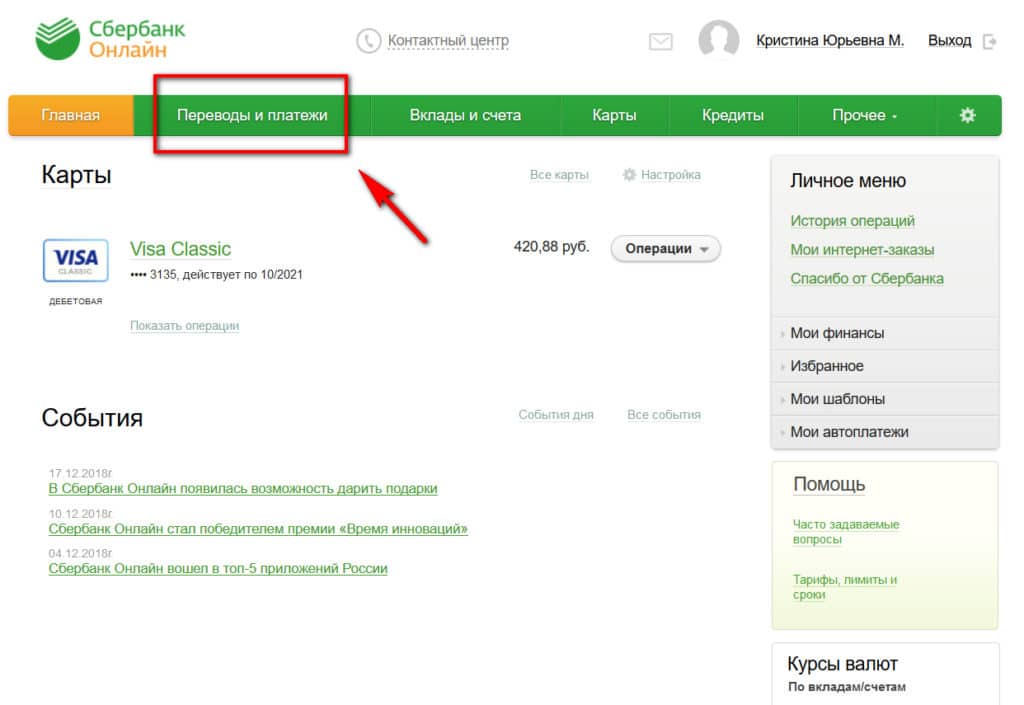The width and height of the screenshot is (1024, 705).
Task: Click the date 17.12.2018г.
Action: tap(80, 473)
